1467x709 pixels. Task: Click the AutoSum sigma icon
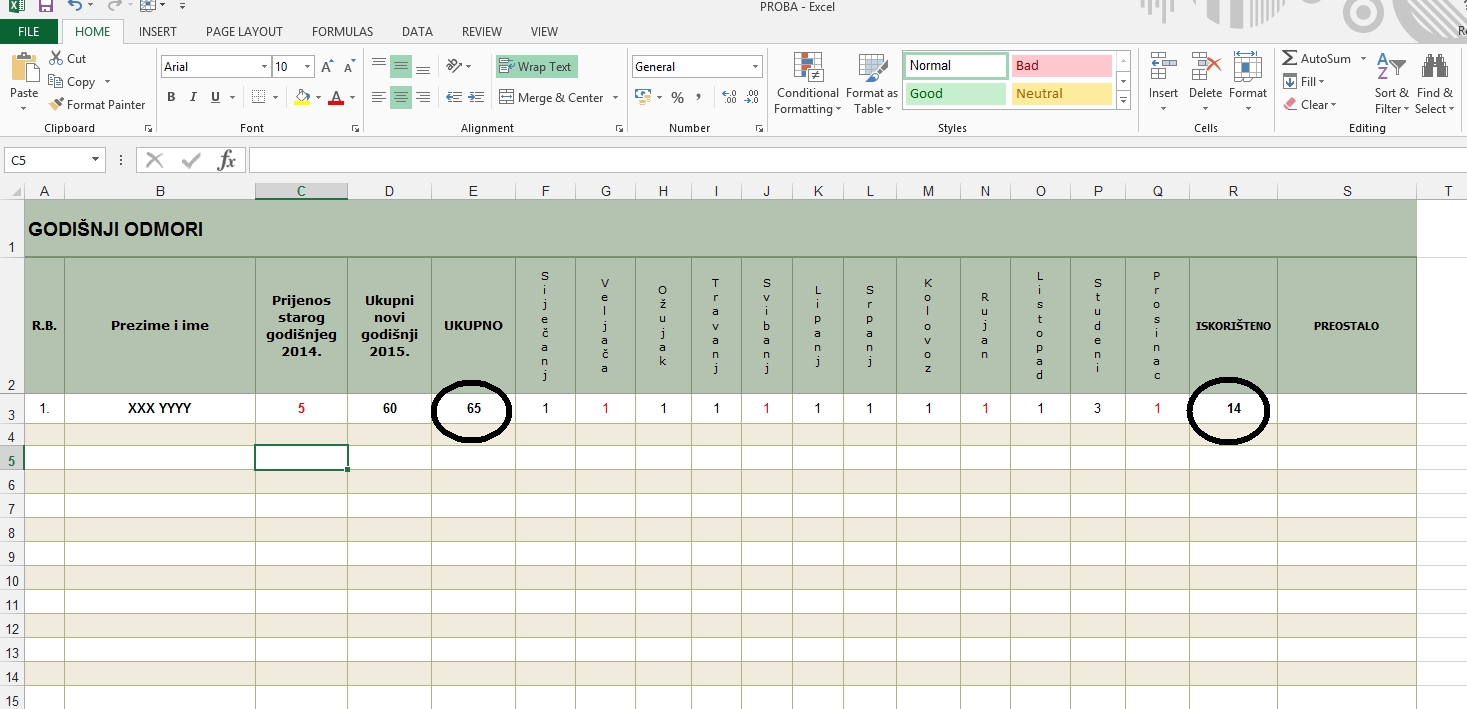[1290, 59]
